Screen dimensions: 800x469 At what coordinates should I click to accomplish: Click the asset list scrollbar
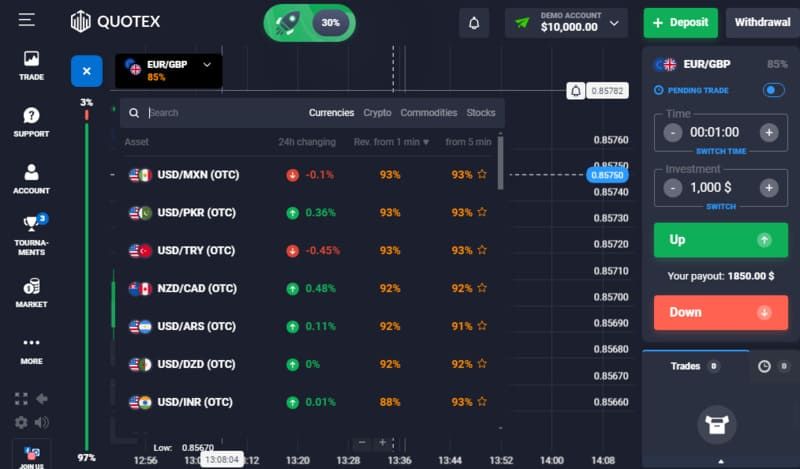coord(501,163)
